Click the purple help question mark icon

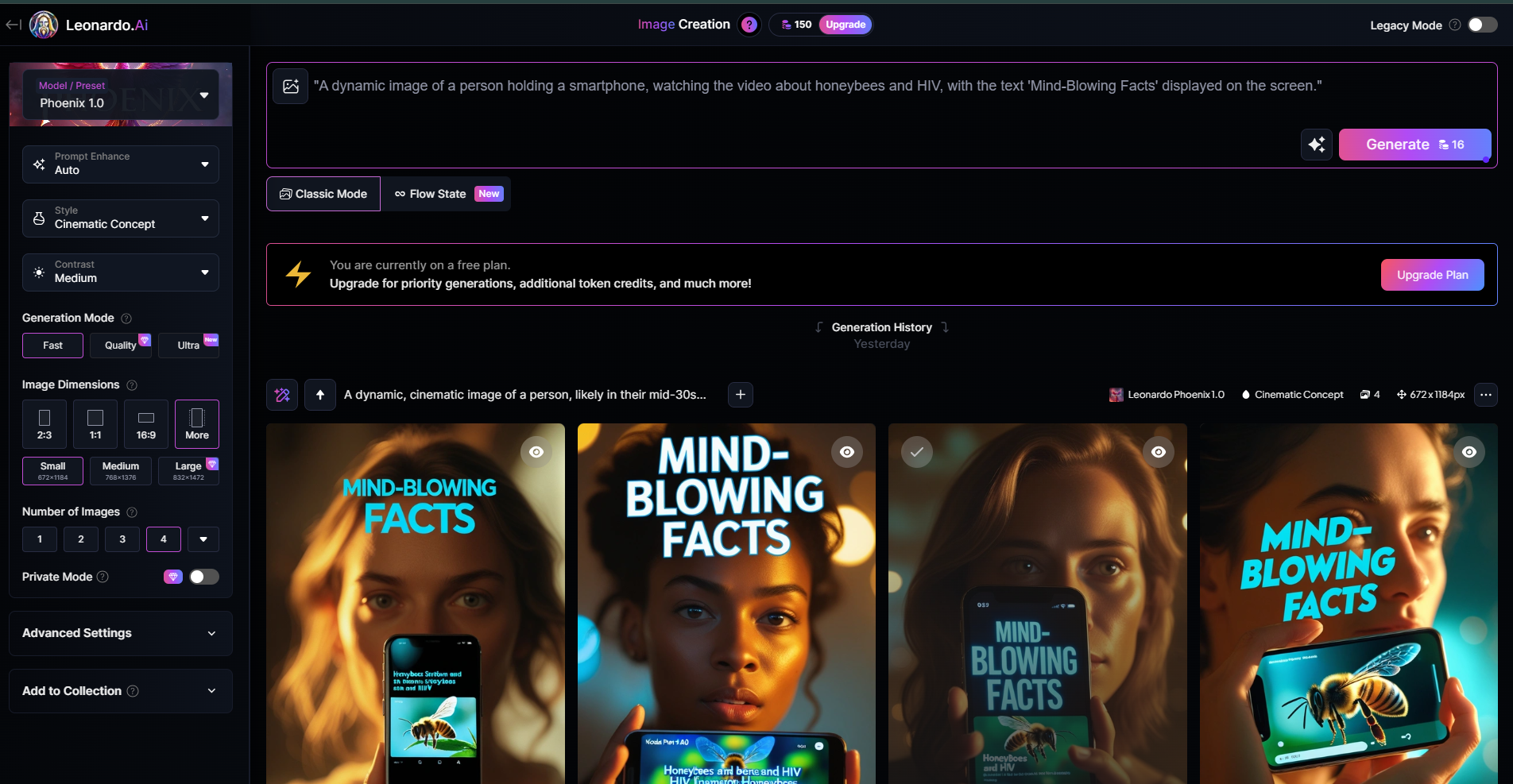coord(749,25)
